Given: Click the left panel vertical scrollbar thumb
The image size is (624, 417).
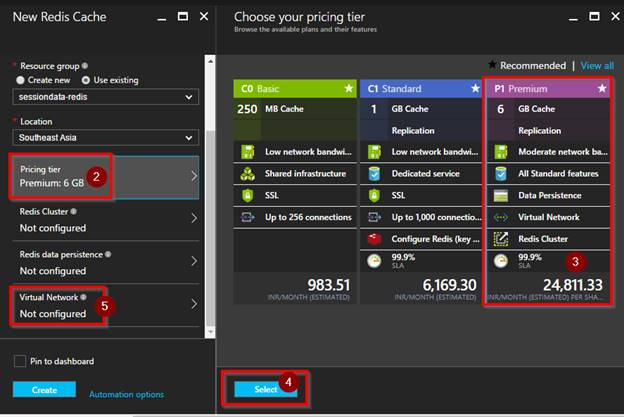Looking at the screenshot, I should [210, 228].
